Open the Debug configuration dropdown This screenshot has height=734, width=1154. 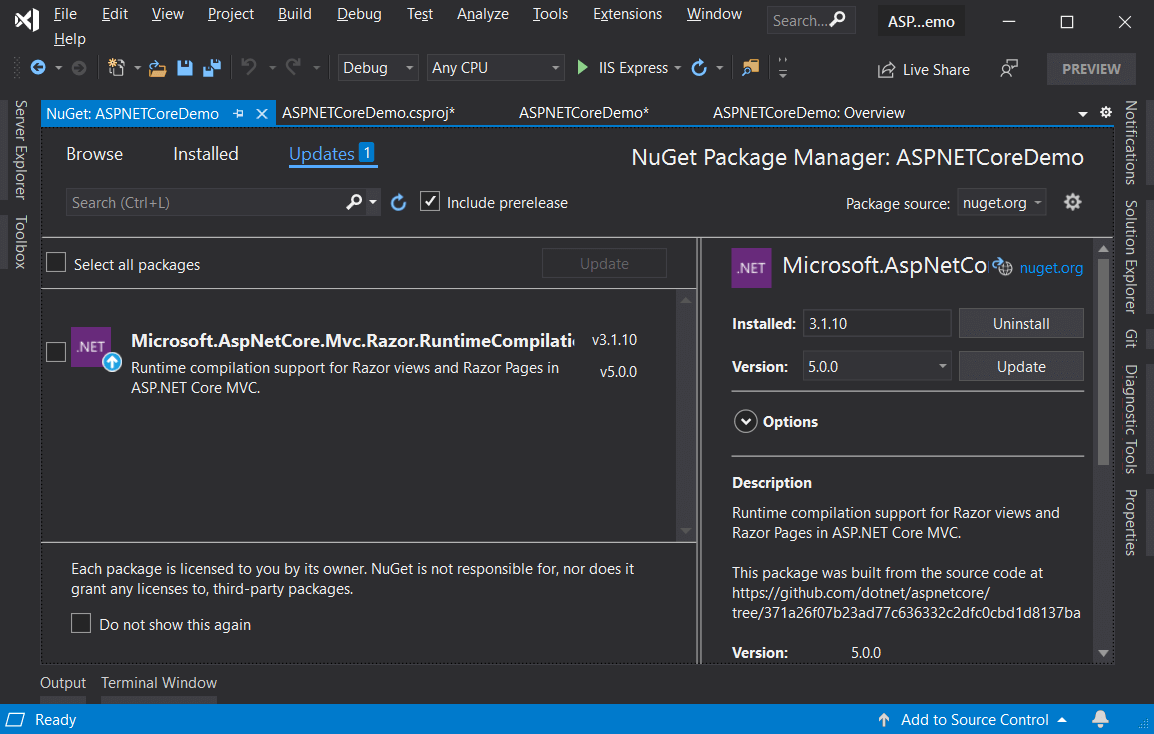tap(378, 68)
